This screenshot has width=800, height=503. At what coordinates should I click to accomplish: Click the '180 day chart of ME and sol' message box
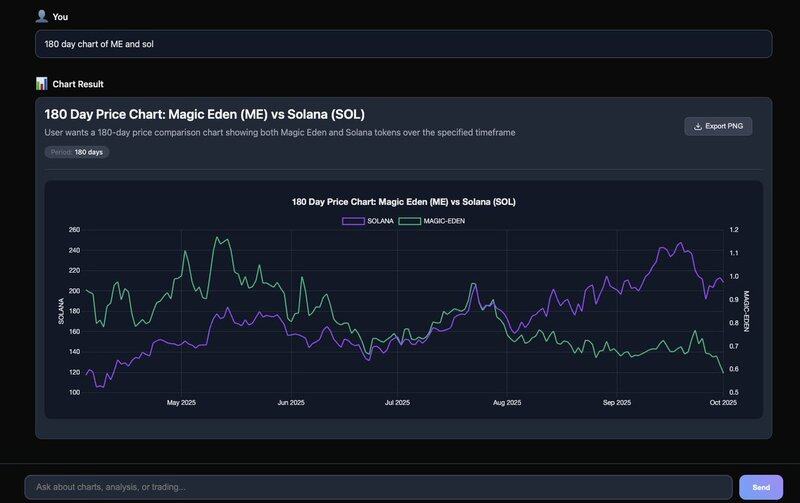coord(402,44)
